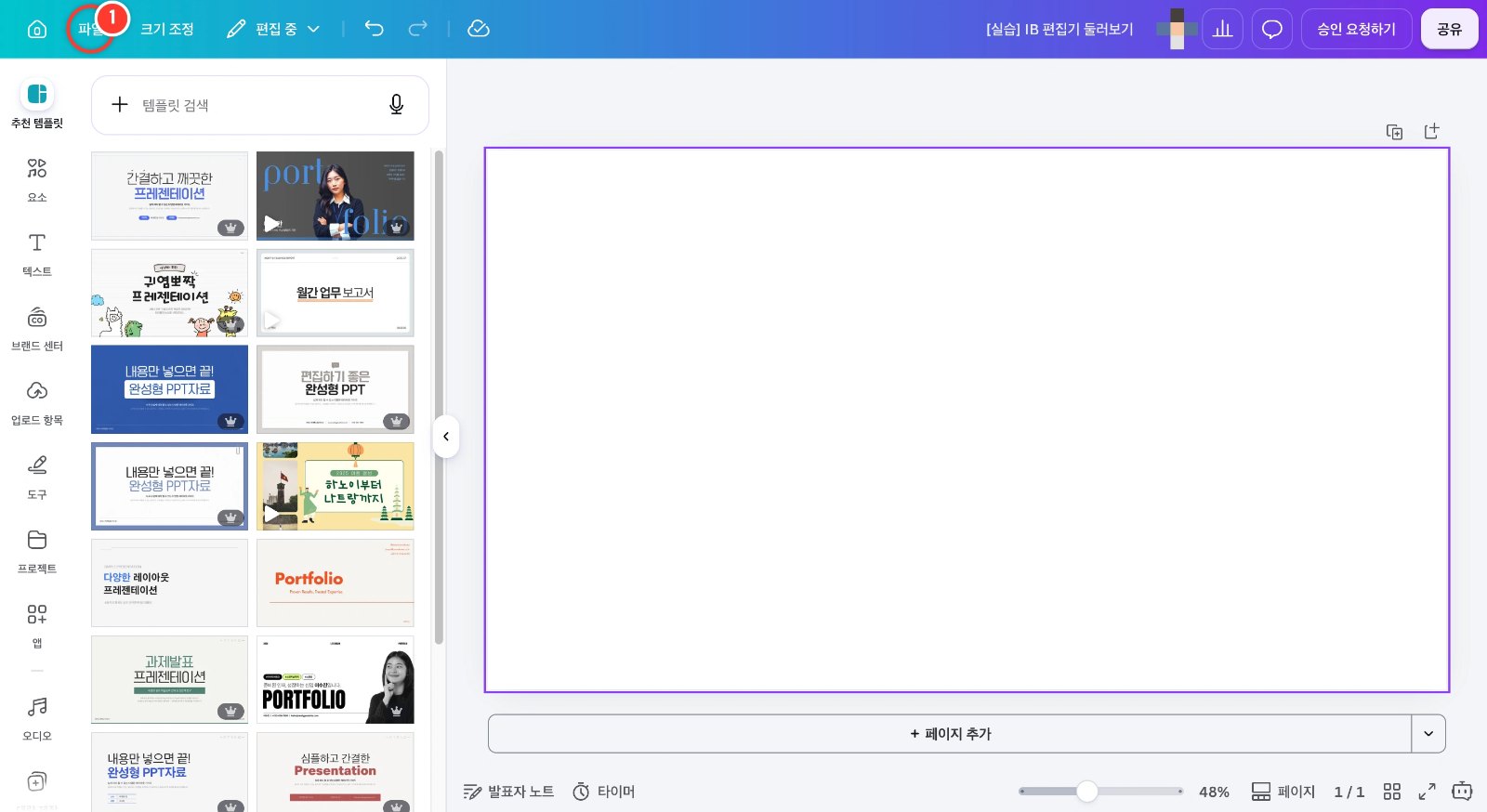
Task: Click the 승인 요청하기 button
Action: point(1356,29)
